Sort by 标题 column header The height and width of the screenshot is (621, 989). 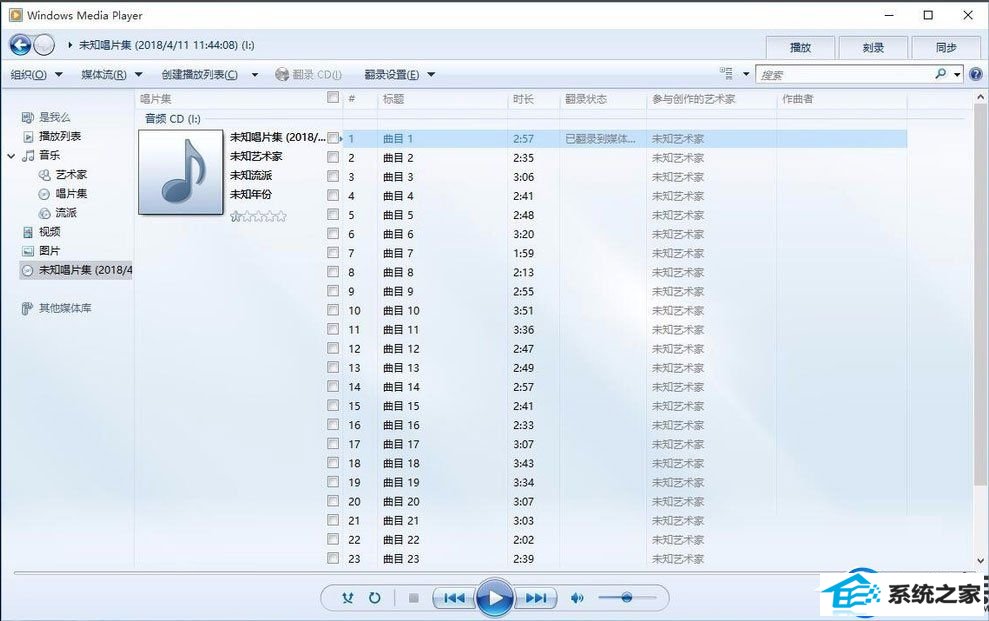point(442,99)
